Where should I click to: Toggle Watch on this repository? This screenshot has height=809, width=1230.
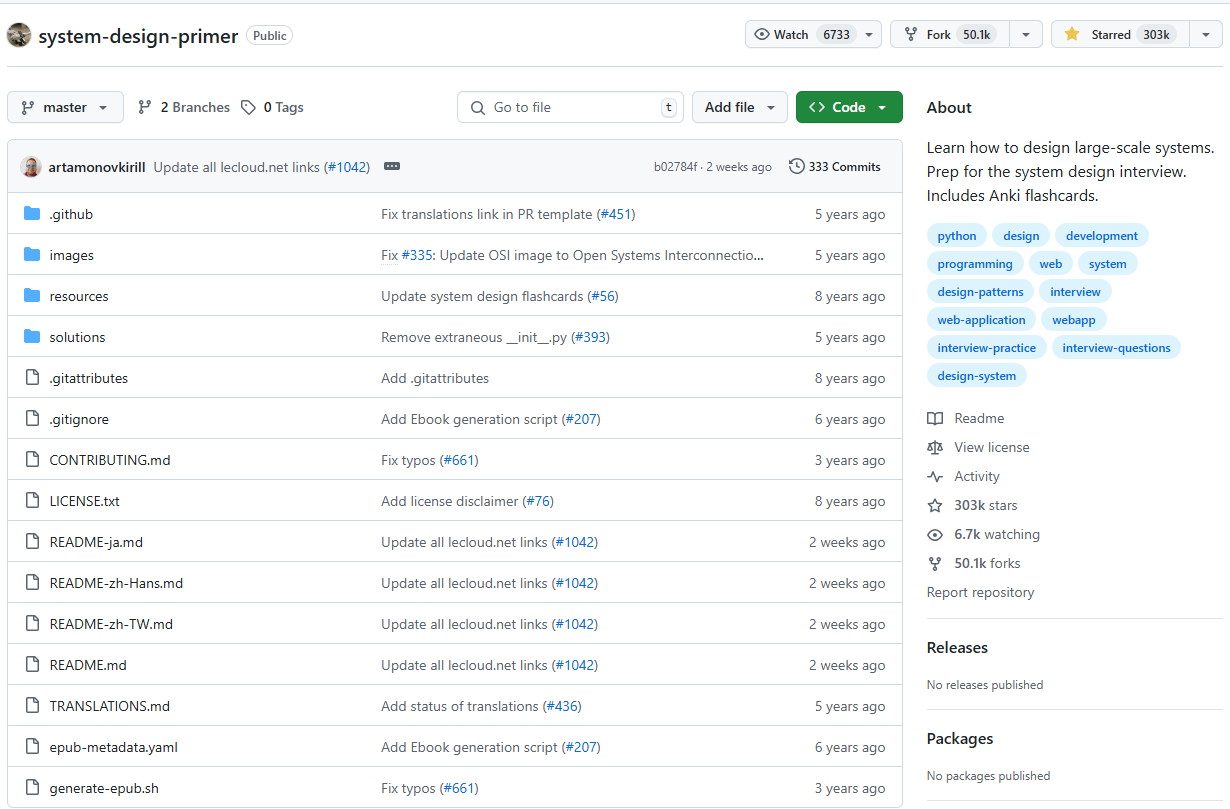[801, 34]
